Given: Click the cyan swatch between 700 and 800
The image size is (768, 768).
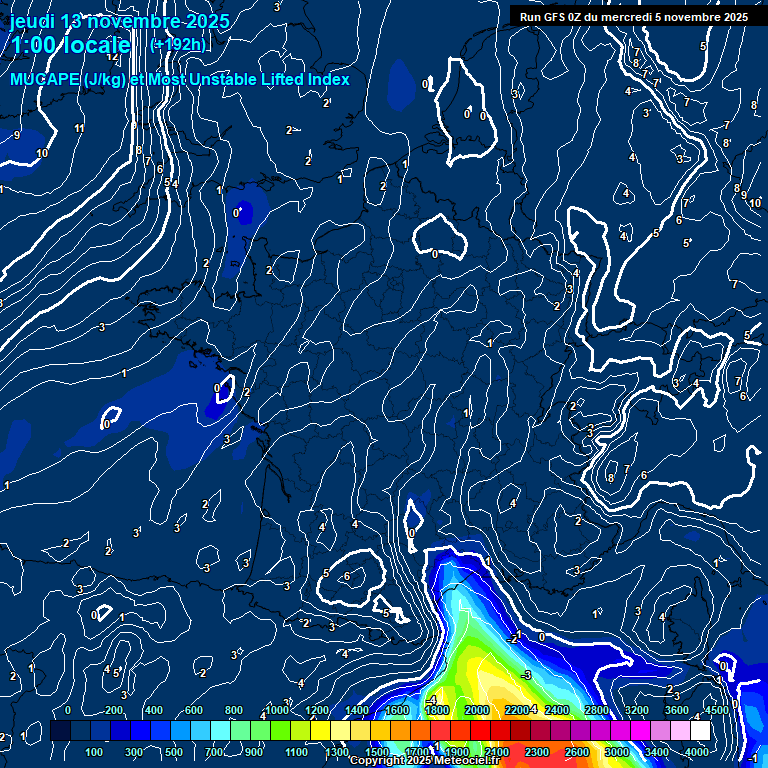Looking at the screenshot, I should (x=221, y=730).
